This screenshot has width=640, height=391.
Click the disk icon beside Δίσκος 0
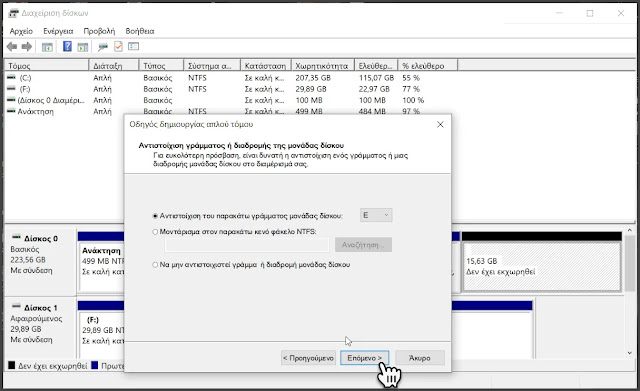pyautogui.click(x=16, y=237)
